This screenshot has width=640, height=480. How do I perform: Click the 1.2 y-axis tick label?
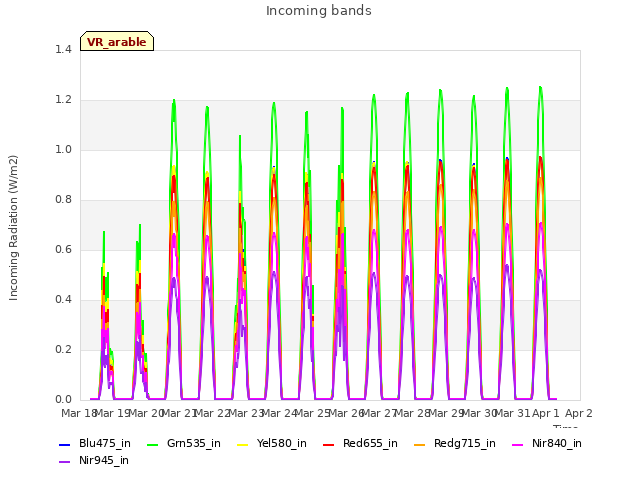[x=63, y=100]
